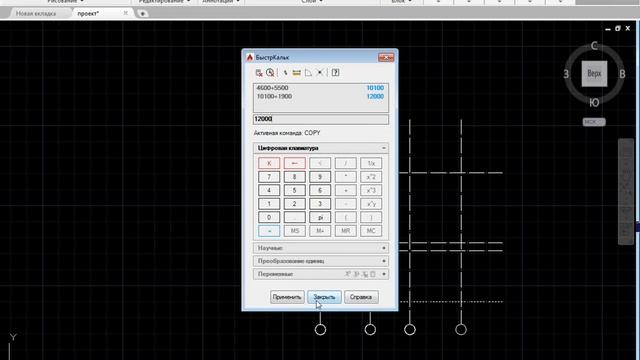Click the MS memory store key
The width and height of the screenshot is (640, 360).
pos(294,231)
